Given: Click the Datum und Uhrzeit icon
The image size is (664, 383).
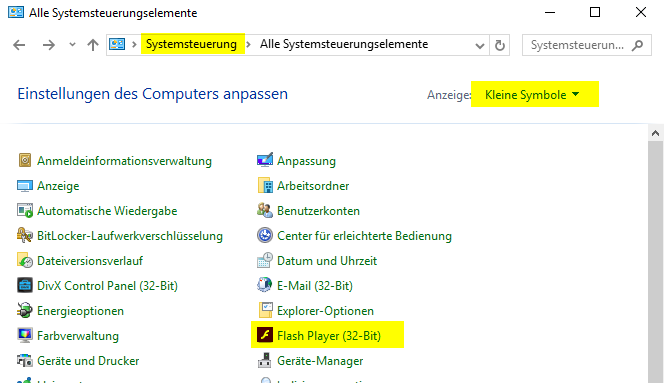Looking at the screenshot, I should tap(265, 261).
